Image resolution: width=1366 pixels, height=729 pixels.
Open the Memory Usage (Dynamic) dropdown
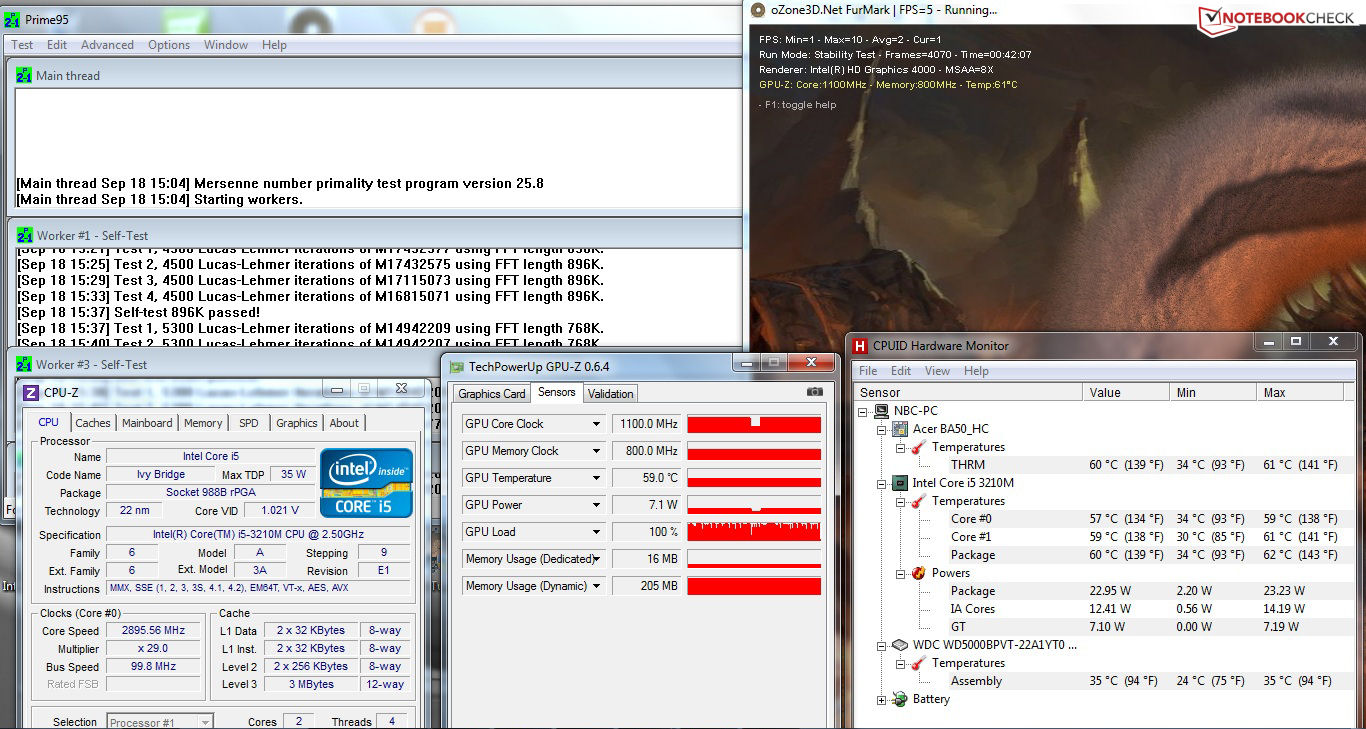point(597,586)
